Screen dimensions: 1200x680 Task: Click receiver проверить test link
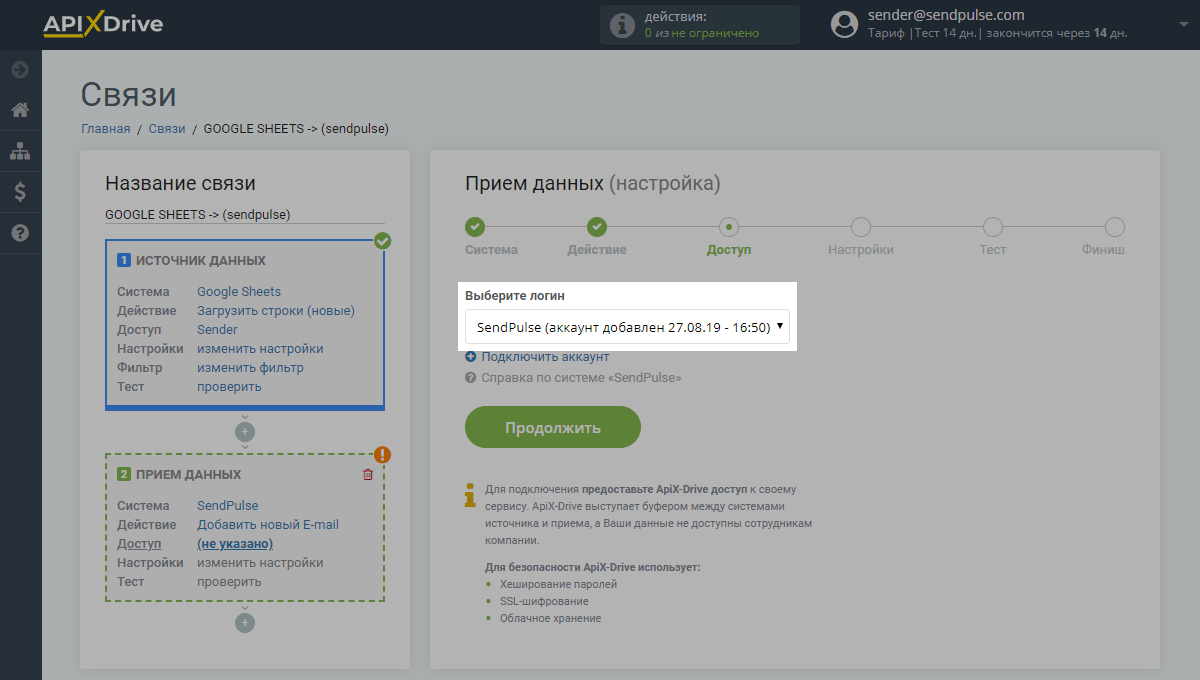(x=229, y=582)
